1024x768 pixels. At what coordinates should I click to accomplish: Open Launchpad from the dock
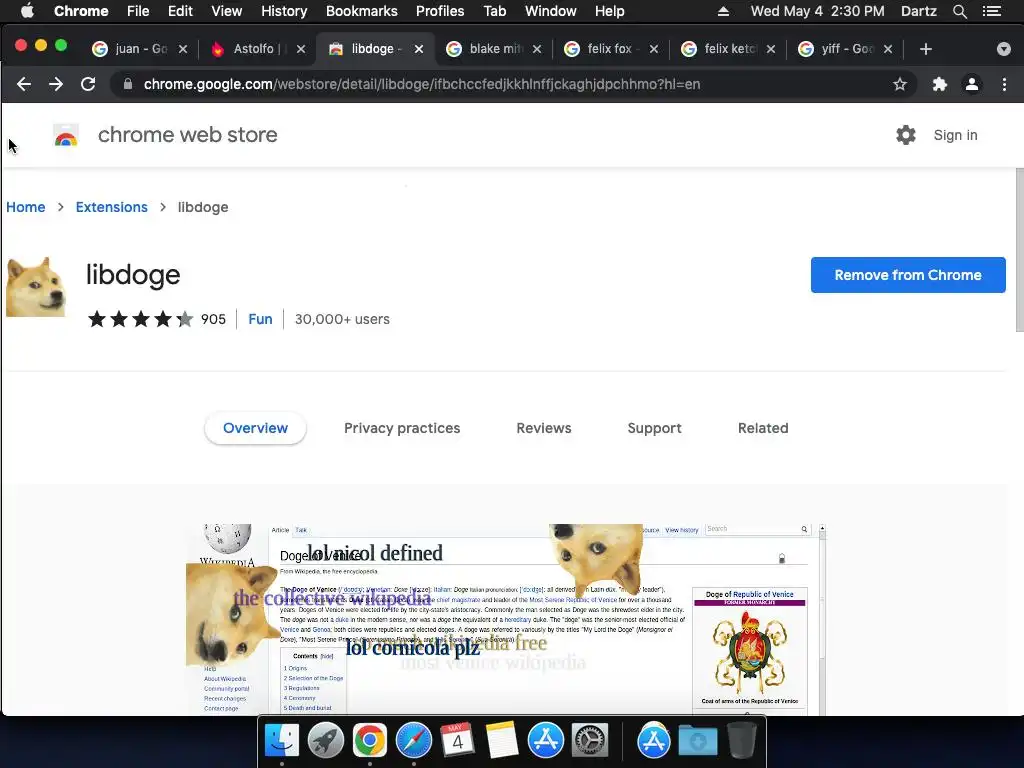point(326,741)
